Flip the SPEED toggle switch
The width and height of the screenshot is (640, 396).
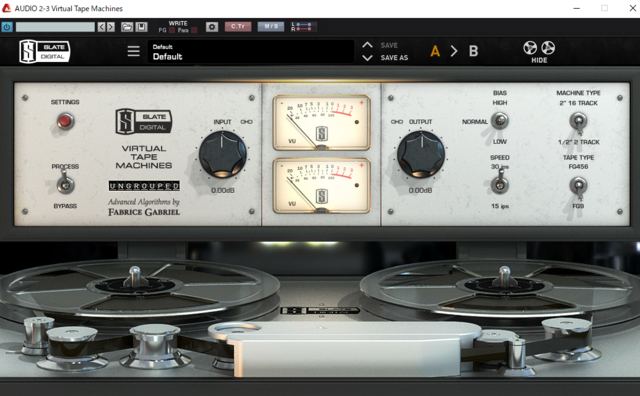499,183
